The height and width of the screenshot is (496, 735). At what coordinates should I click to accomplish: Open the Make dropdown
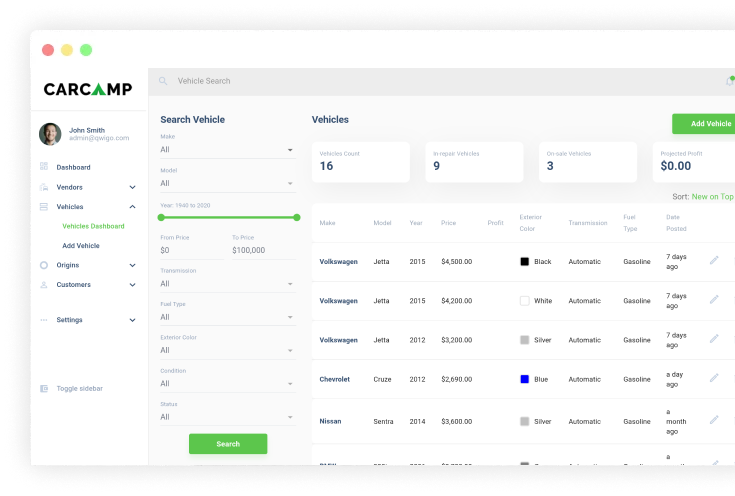coord(228,150)
